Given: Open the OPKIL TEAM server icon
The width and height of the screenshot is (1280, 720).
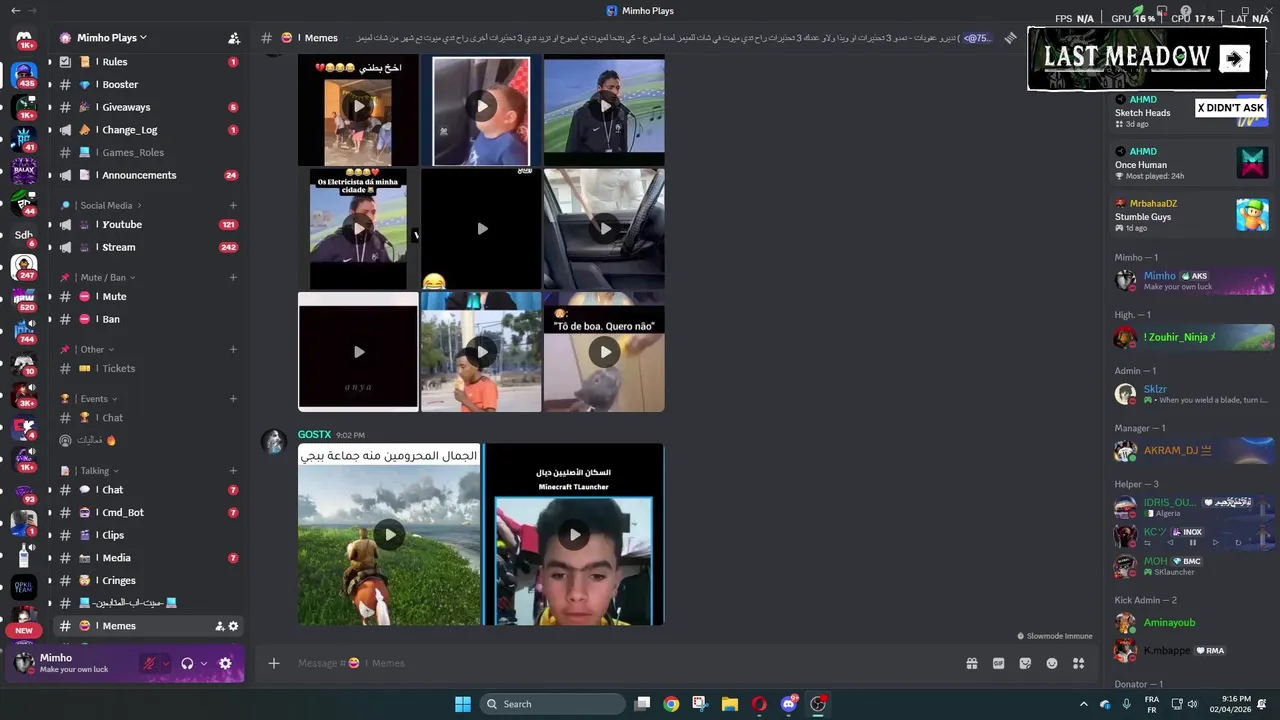Looking at the screenshot, I should [24, 587].
